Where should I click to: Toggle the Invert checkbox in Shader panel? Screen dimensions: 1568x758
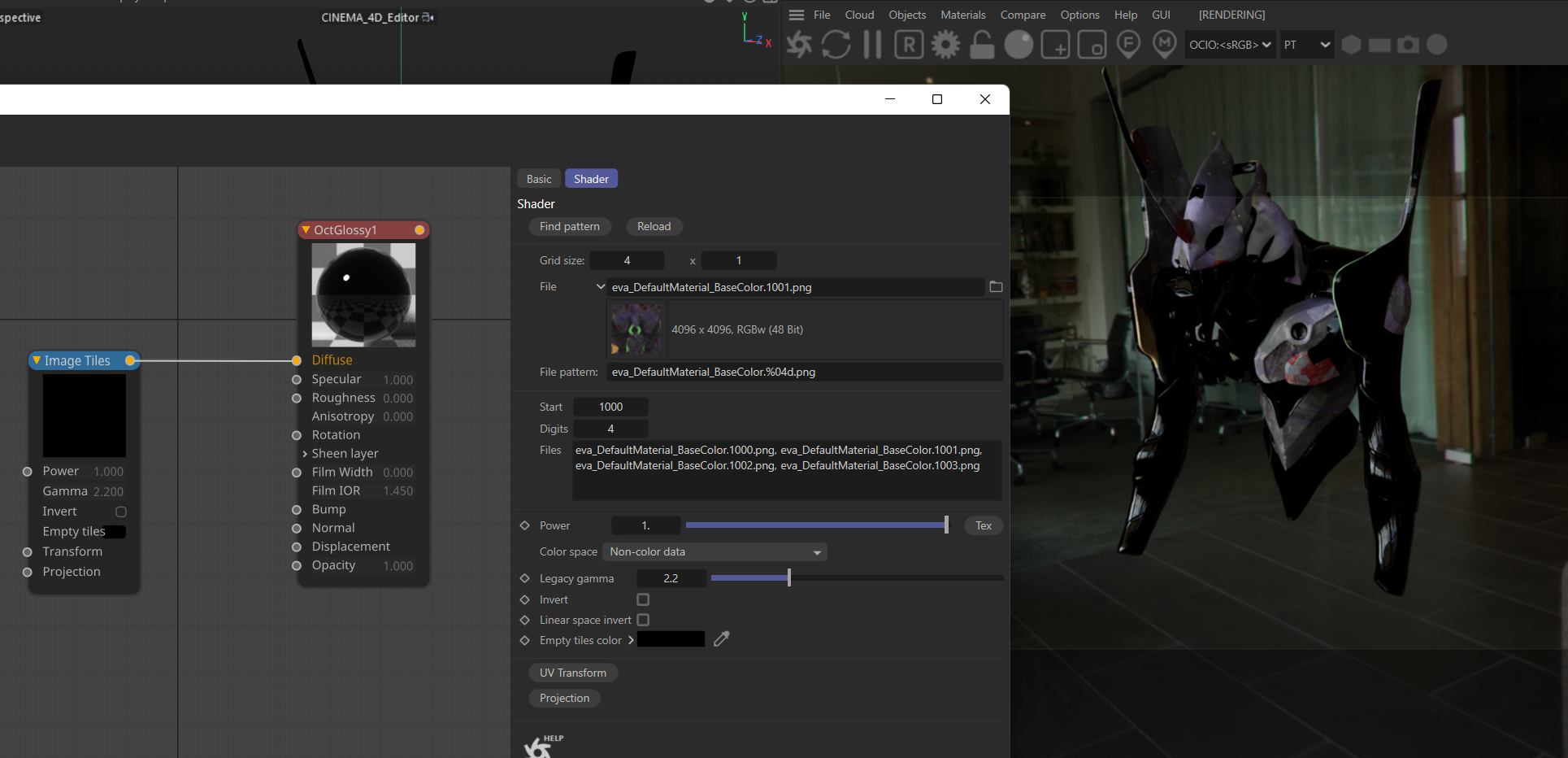click(643, 600)
